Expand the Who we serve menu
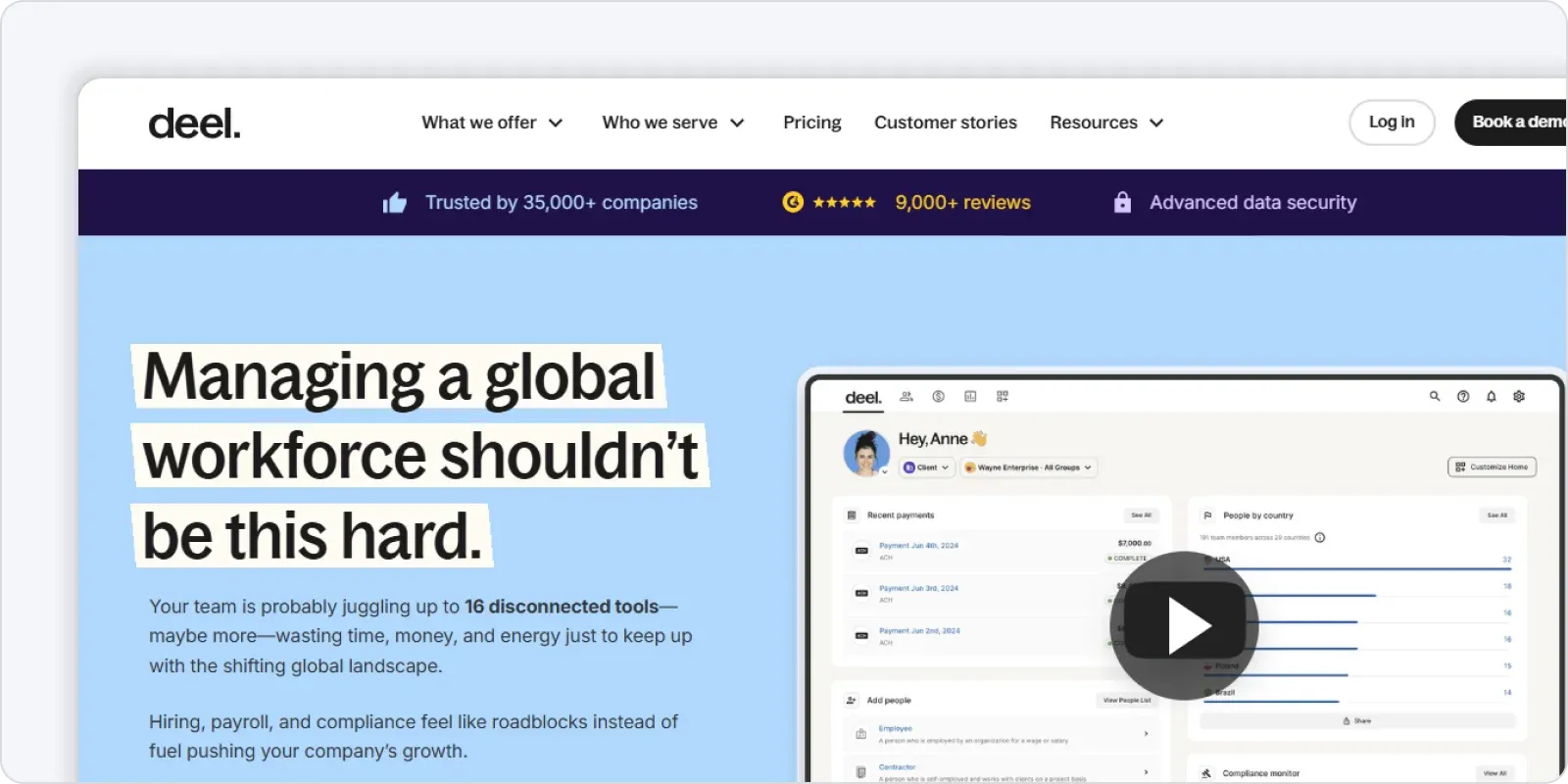 point(673,123)
